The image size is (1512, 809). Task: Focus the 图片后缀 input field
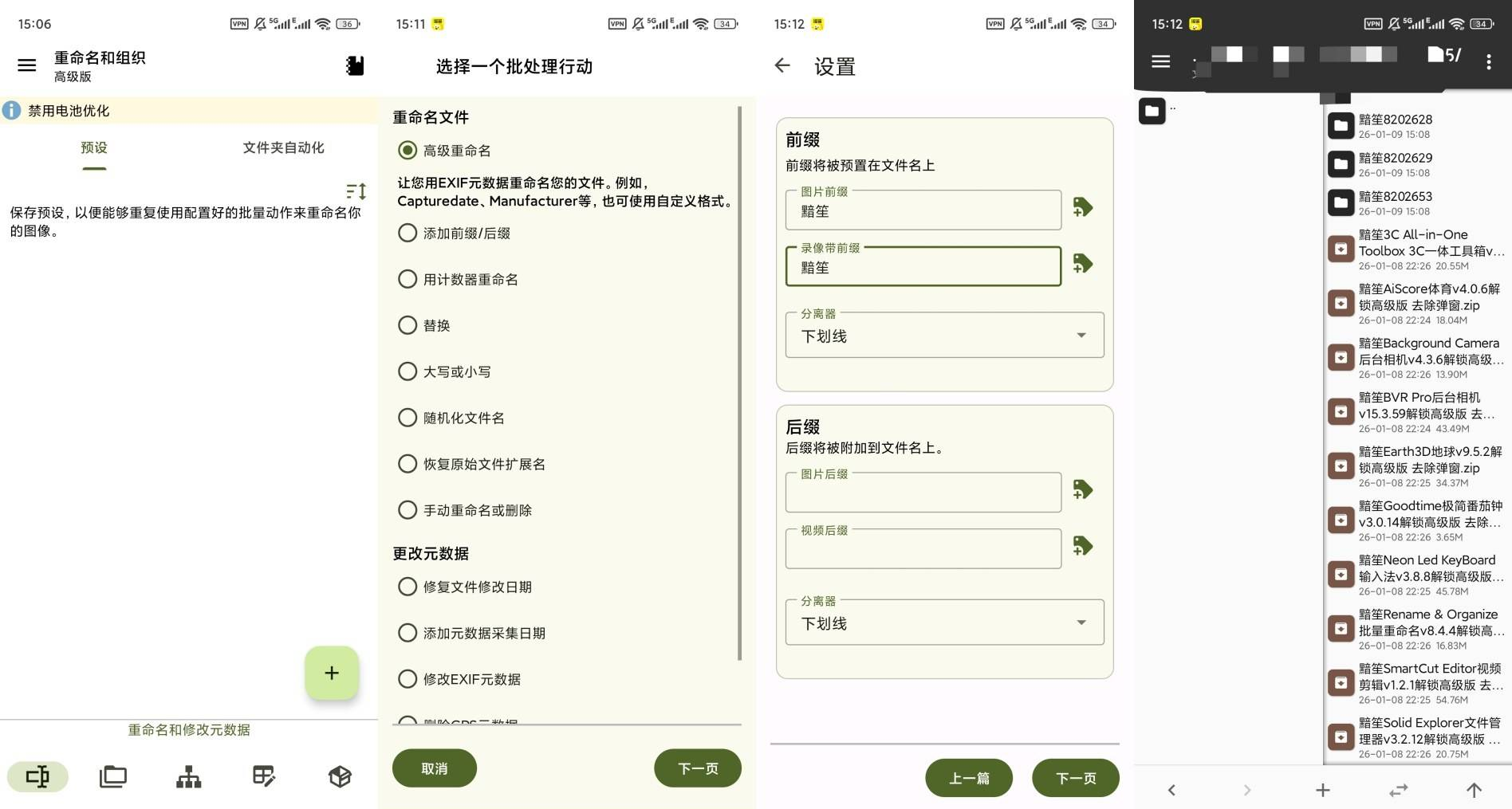[x=923, y=492]
